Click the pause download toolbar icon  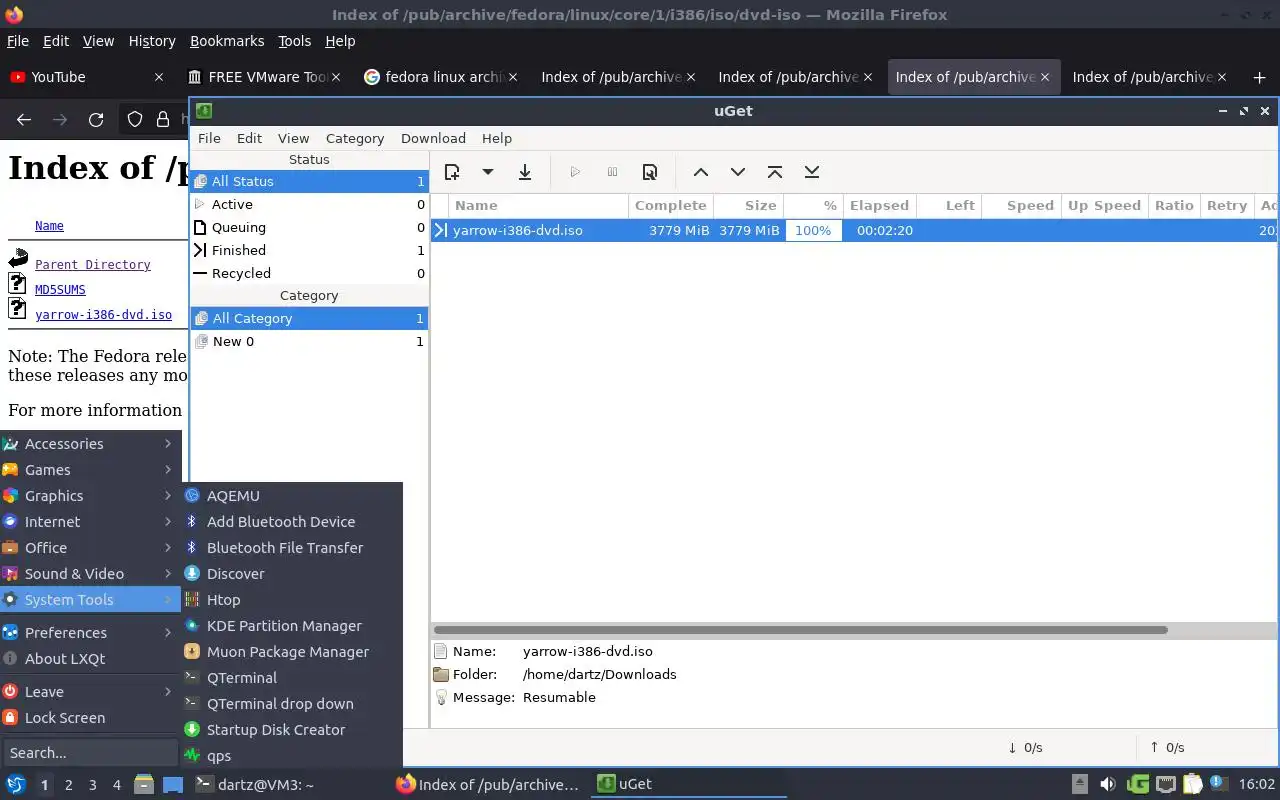[613, 172]
